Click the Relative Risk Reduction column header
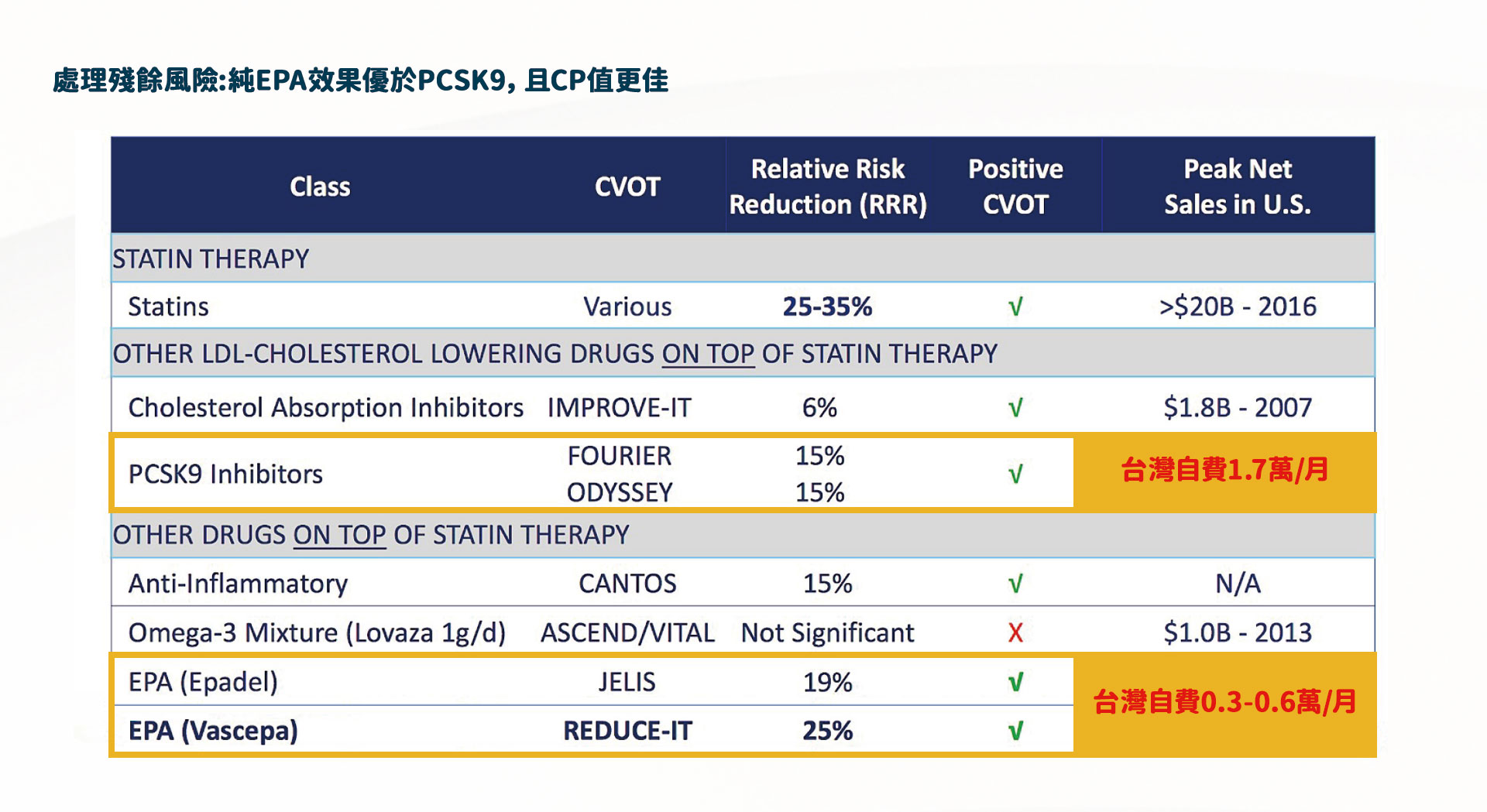Image resolution: width=1487 pixels, height=812 pixels. [x=828, y=187]
